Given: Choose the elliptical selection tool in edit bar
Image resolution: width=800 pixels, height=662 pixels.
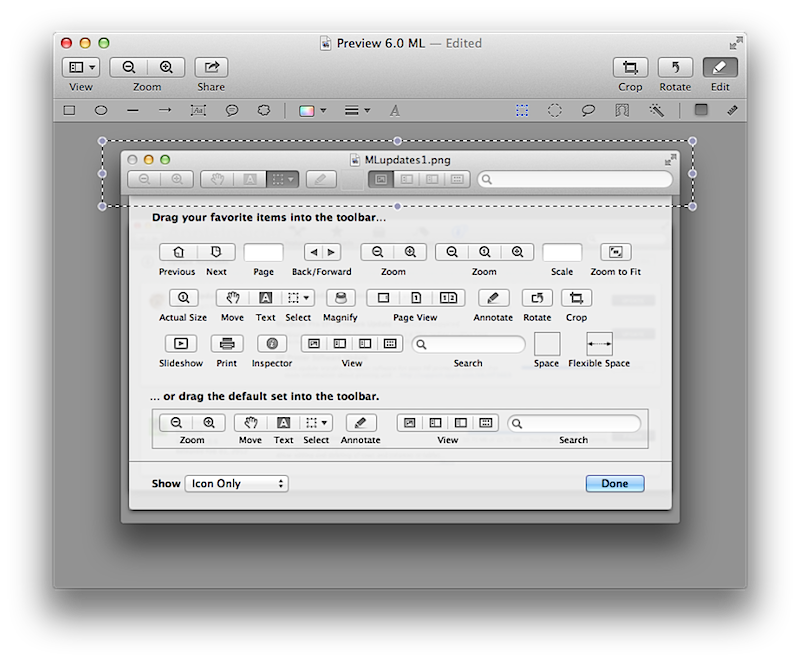Looking at the screenshot, I should pyautogui.click(x=555, y=111).
